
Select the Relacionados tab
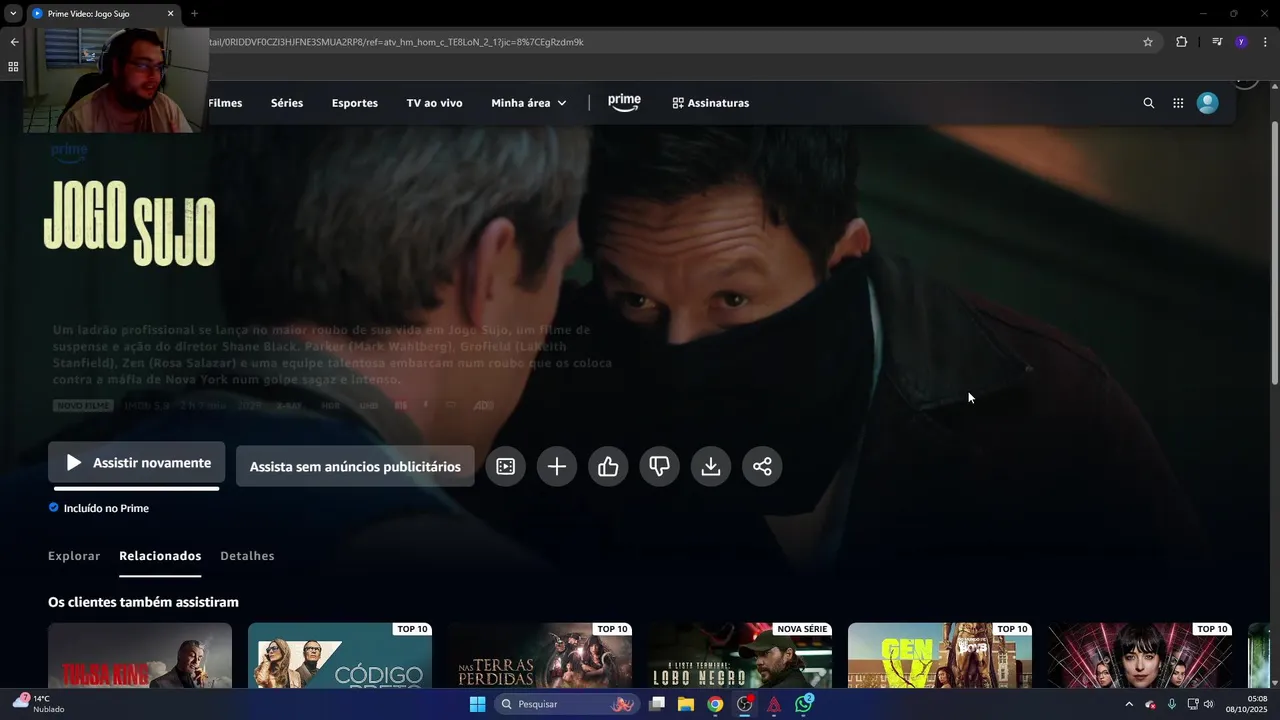[x=160, y=556]
